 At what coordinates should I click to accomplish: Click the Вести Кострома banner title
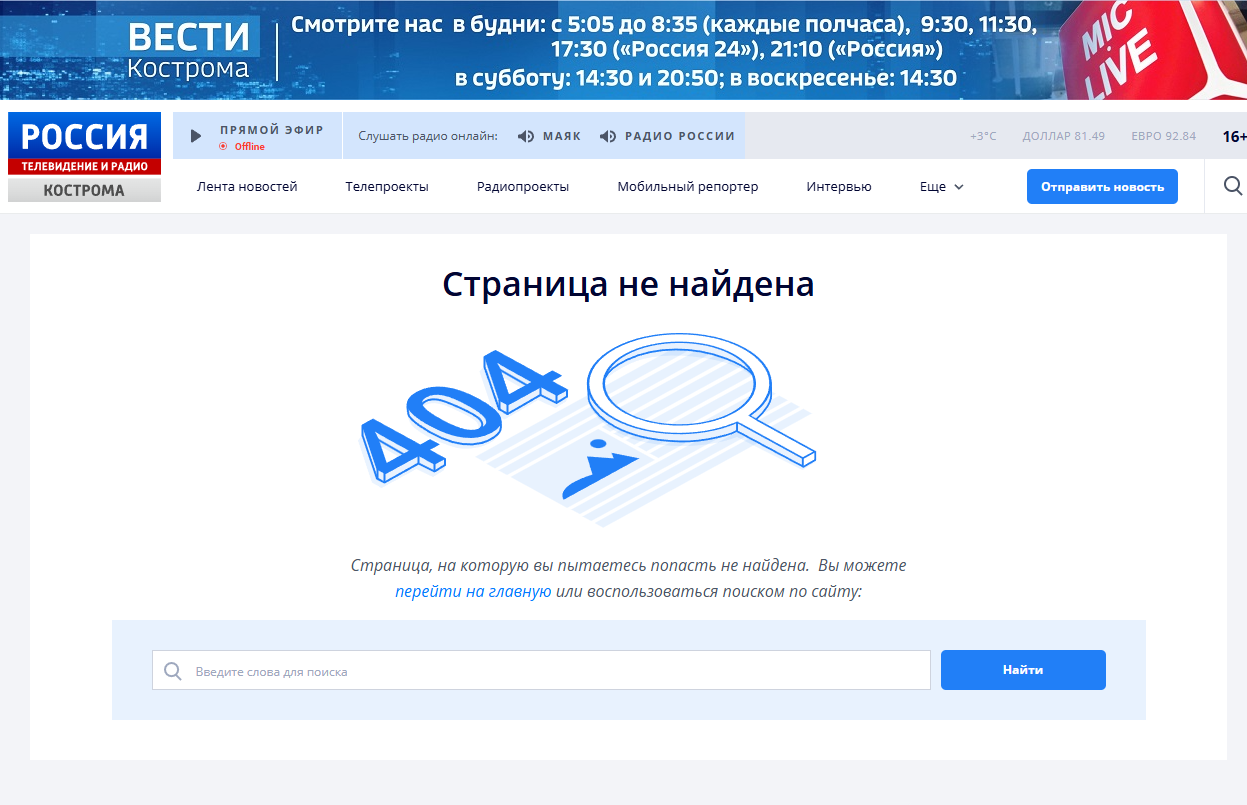tap(189, 50)
